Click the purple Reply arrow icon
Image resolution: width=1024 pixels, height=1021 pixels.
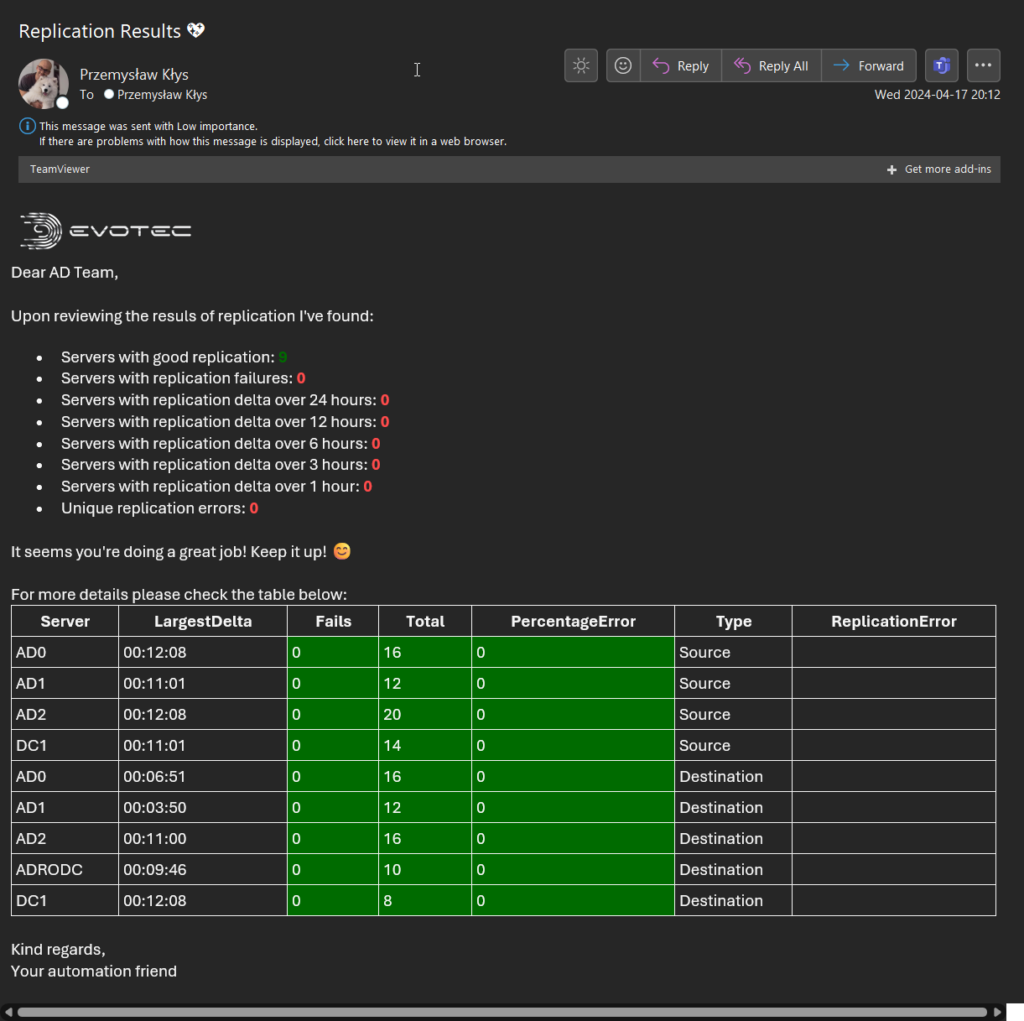(660, 65)
